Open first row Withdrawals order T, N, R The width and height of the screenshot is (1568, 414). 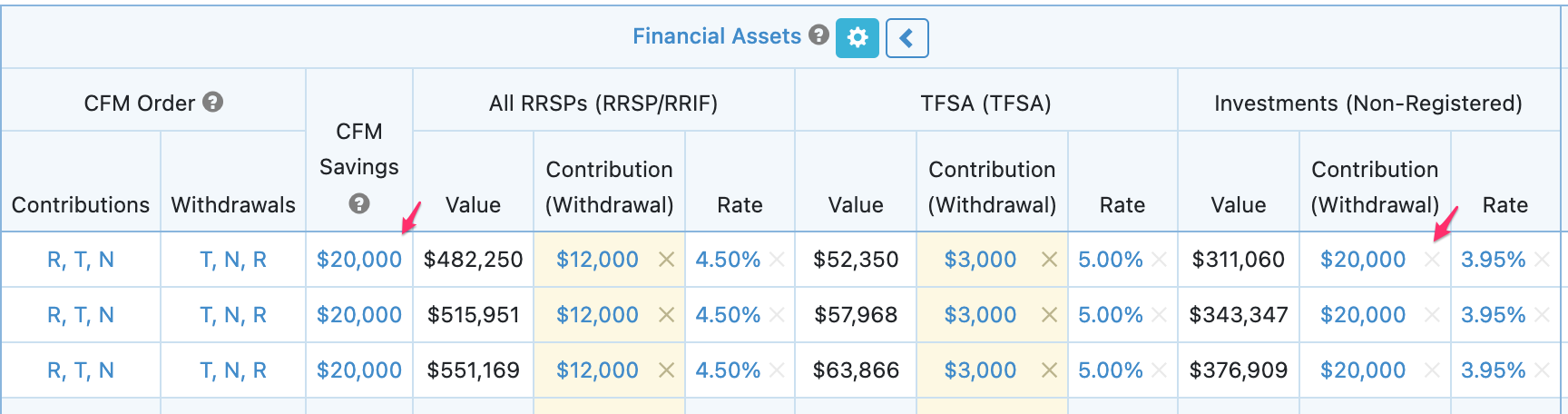233,260
